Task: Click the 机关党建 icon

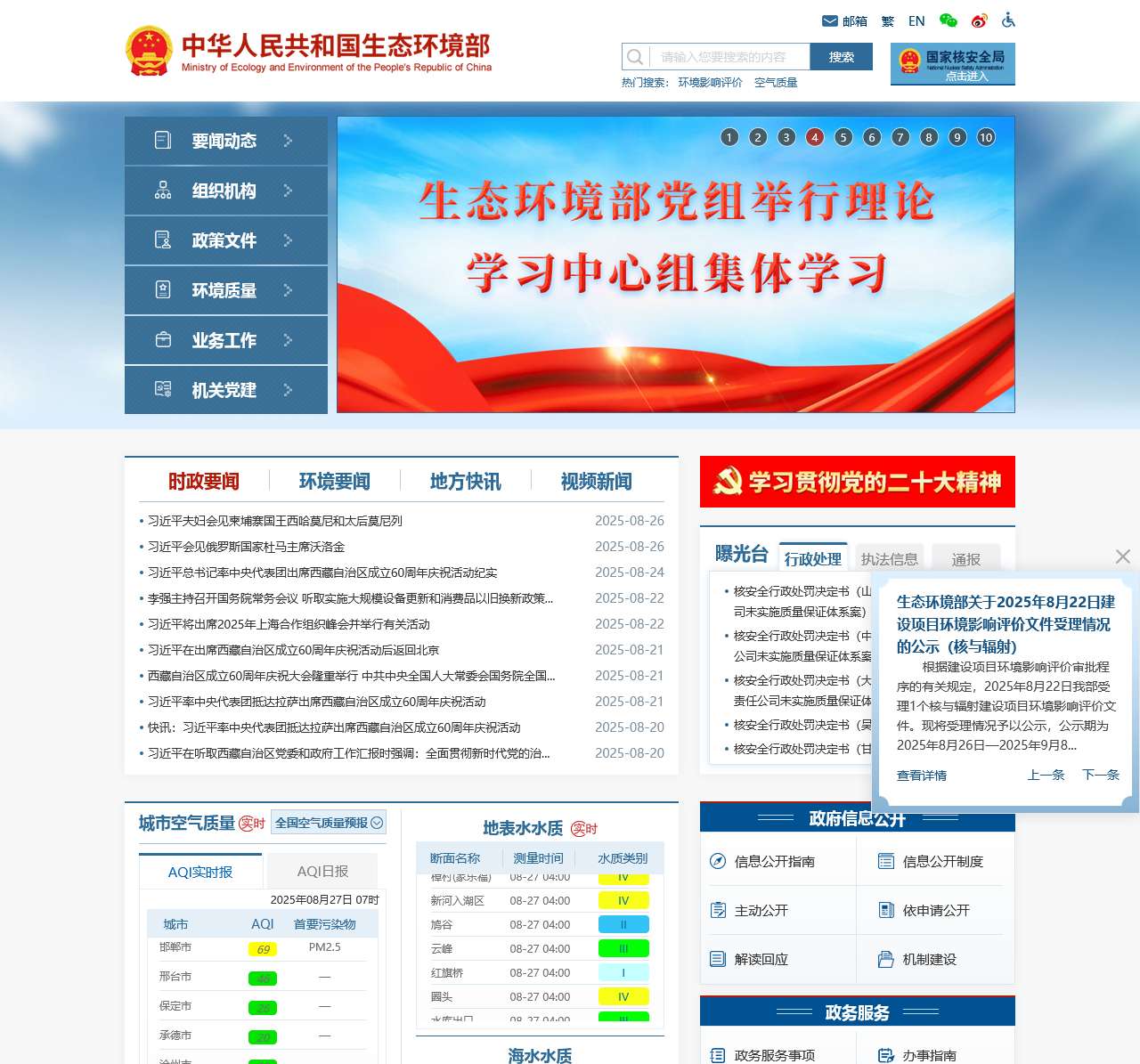Action: pos(163,389)
